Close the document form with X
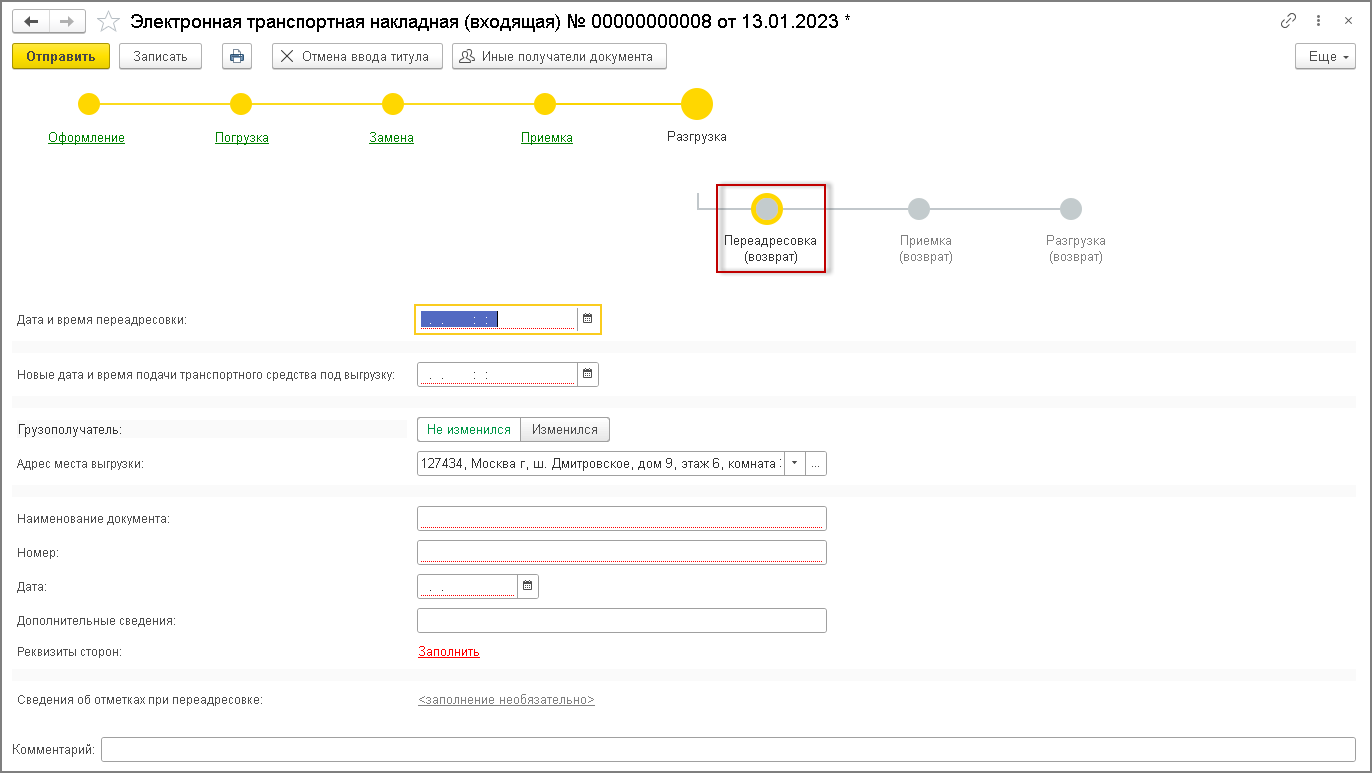The image size is (1372, 773). (x=1348, y=21)
